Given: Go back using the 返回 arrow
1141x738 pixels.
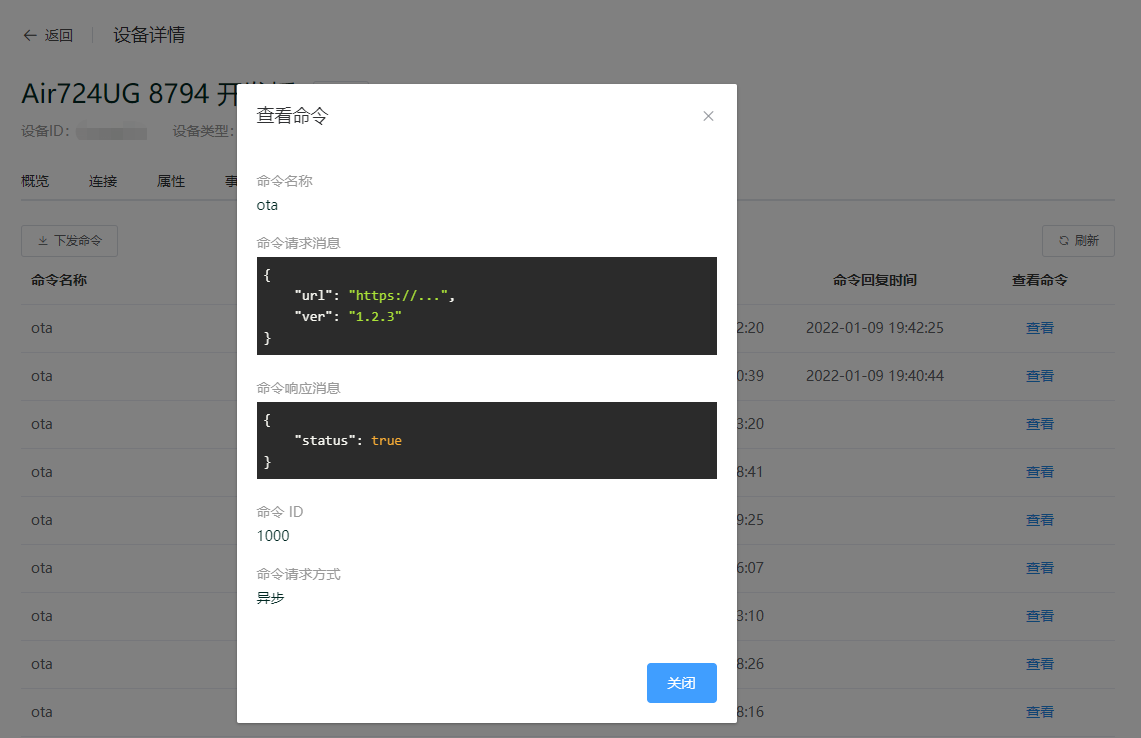Looking at the screenshot, I should (48, 36).
